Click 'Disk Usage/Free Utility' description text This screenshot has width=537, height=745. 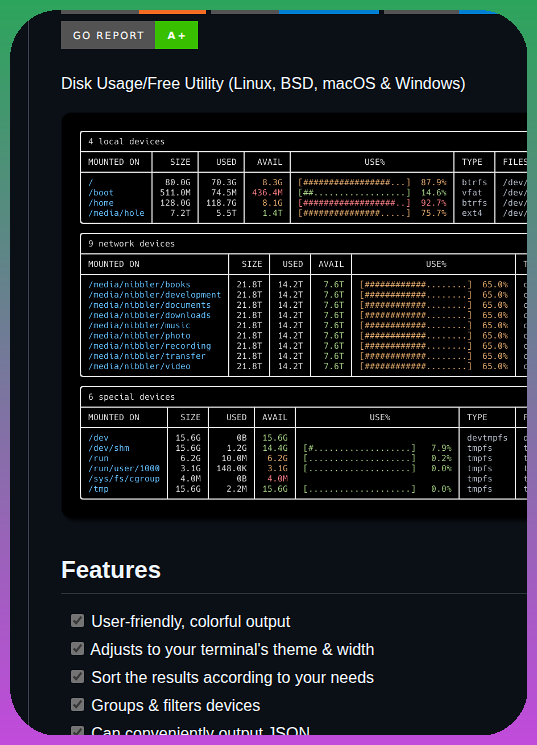point(263,84)
